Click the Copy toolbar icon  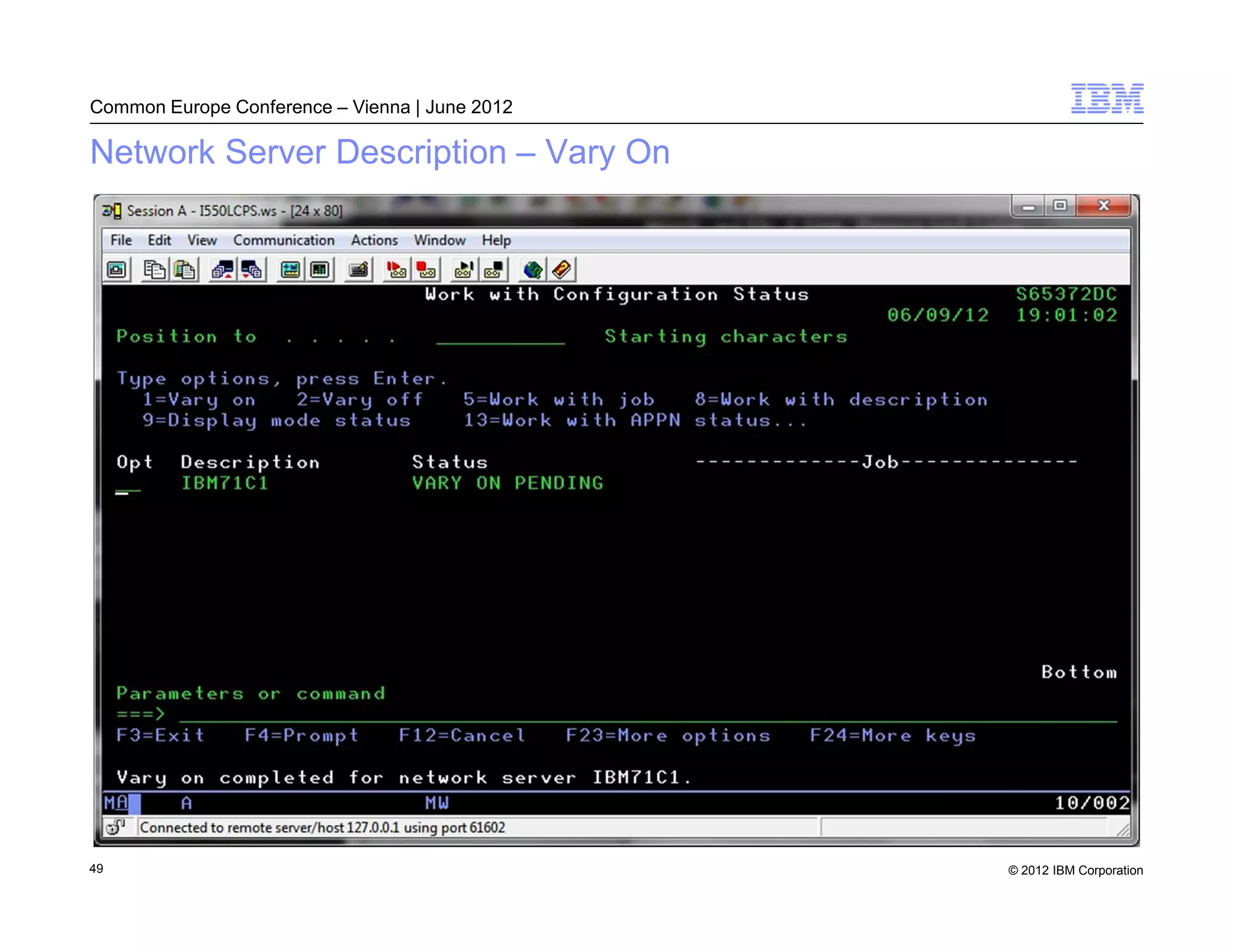pos(155,270)
